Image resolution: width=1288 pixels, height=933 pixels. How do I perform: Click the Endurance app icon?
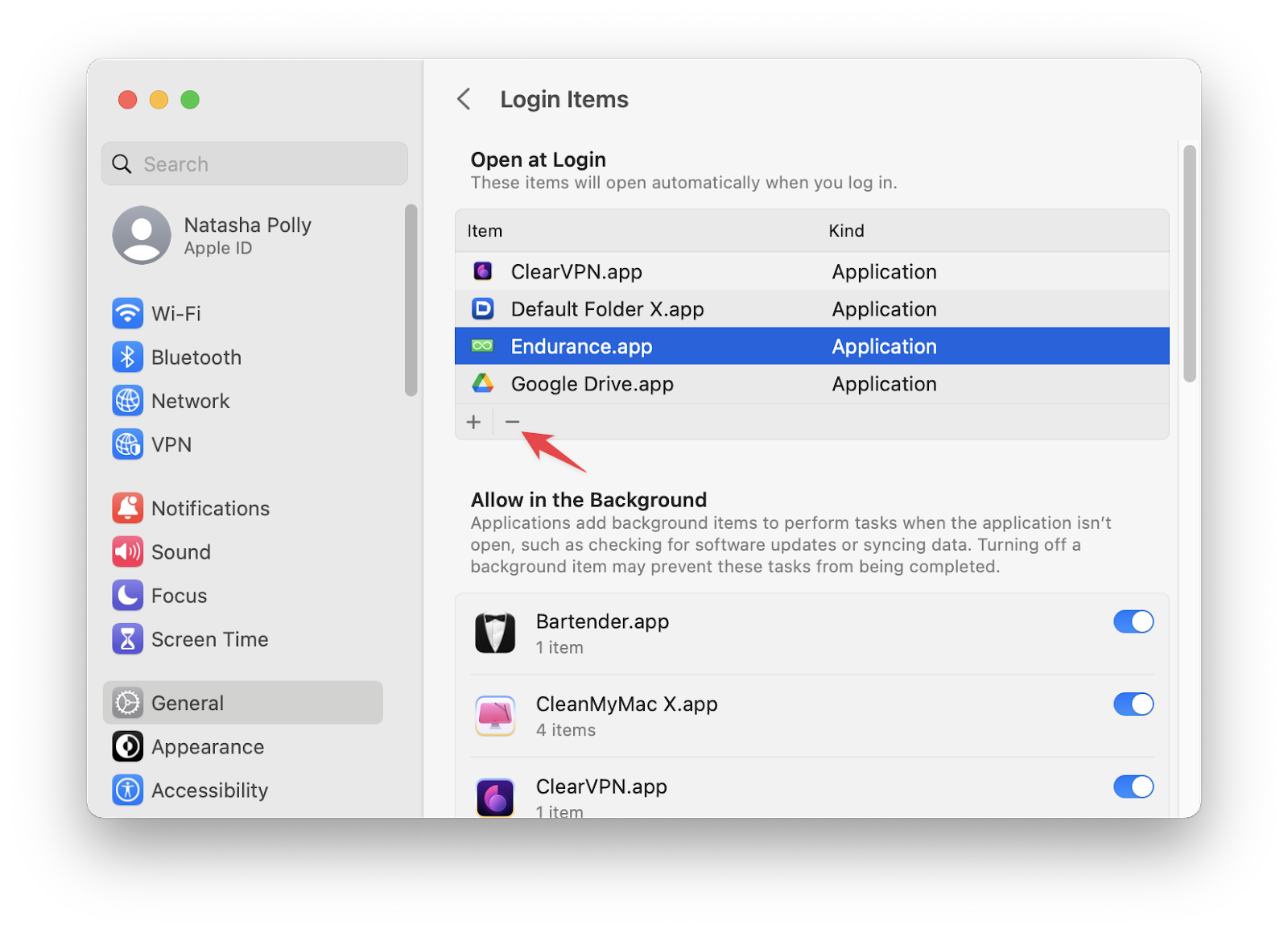pos(483,345)
